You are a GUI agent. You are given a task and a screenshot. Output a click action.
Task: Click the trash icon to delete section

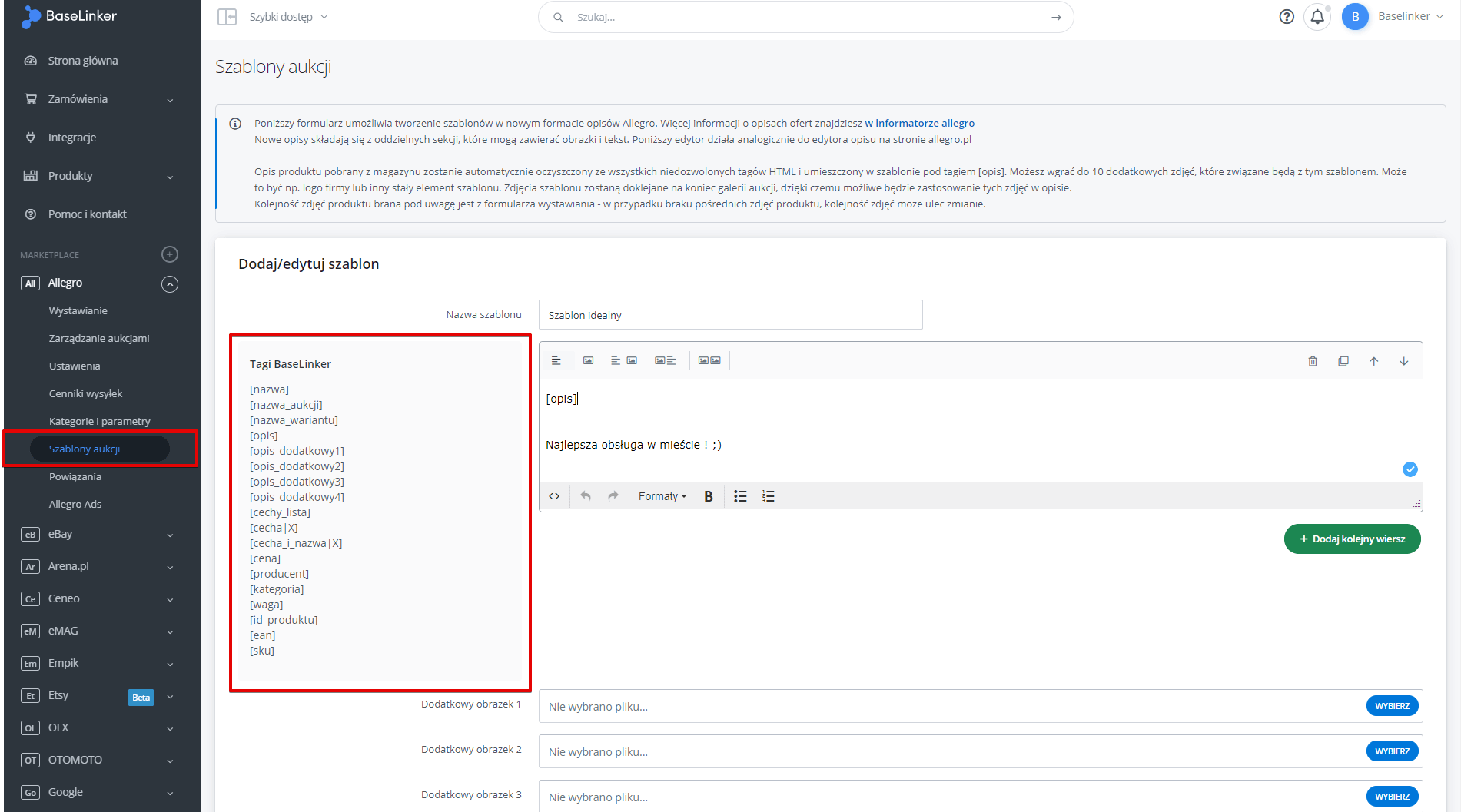point(1313,361)
